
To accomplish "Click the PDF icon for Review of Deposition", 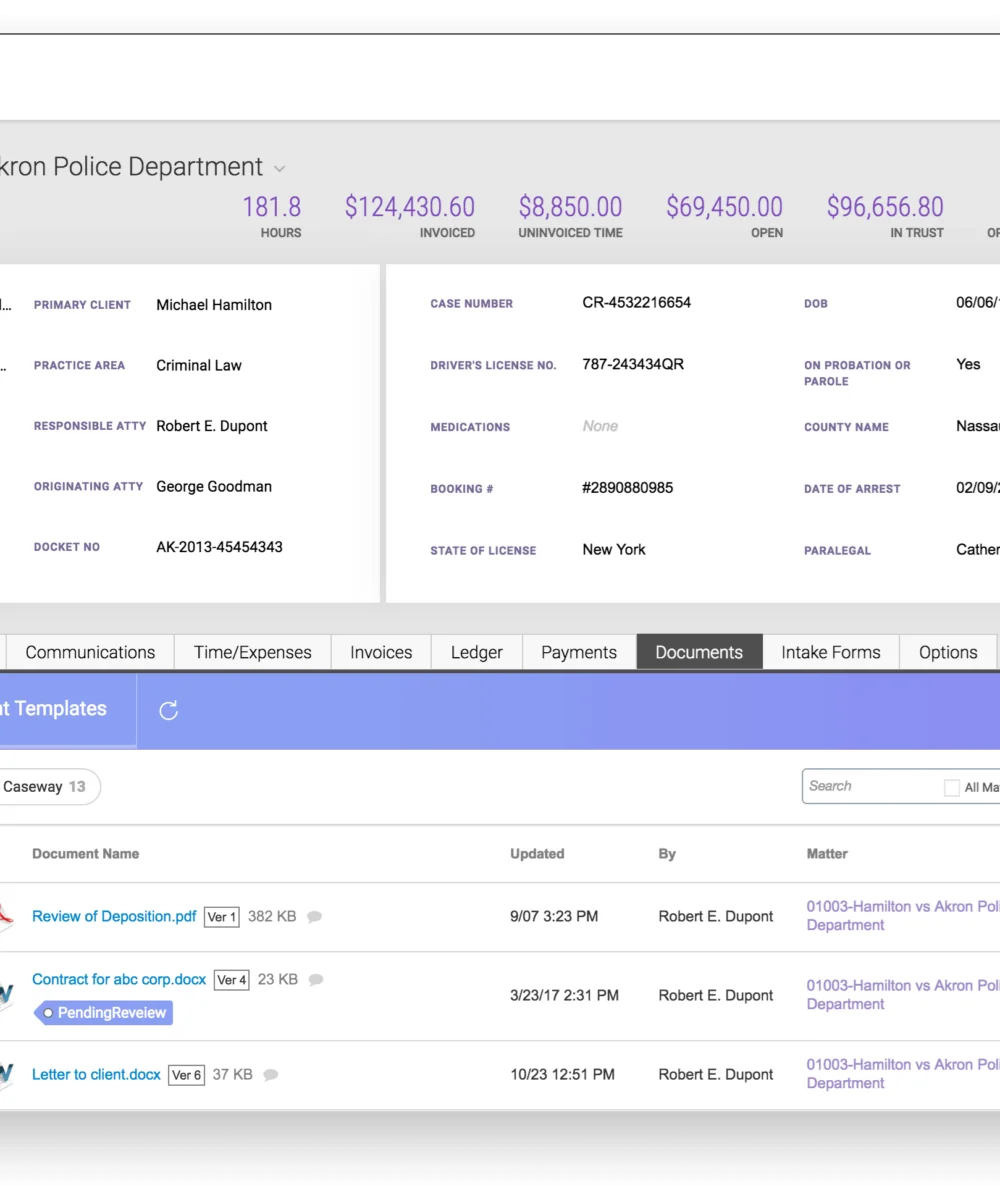I will pyautogui.click(x=6, y=916).
